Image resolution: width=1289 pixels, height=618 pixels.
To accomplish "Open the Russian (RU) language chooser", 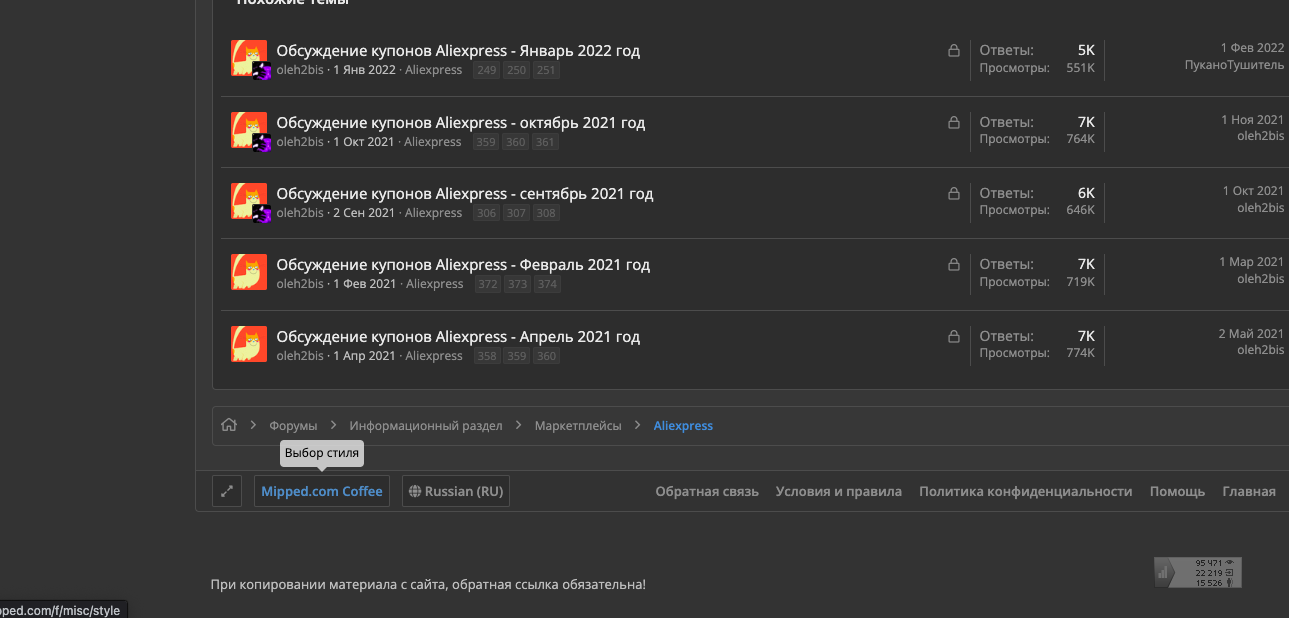I will pyautogui.click(x=456, y=491).
